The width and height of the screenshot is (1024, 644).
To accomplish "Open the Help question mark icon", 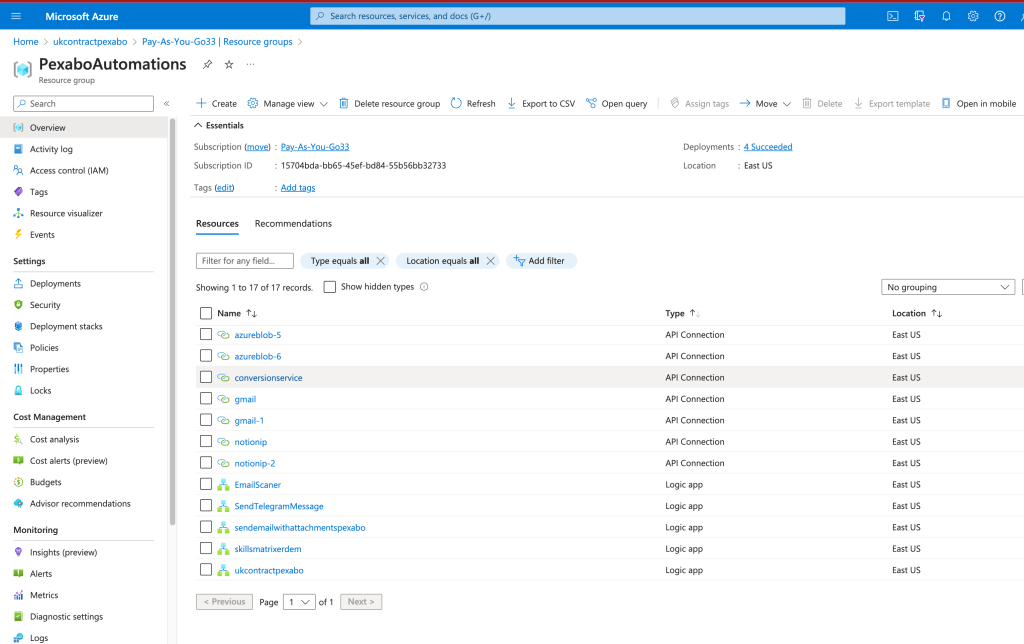I will 1000,16.
